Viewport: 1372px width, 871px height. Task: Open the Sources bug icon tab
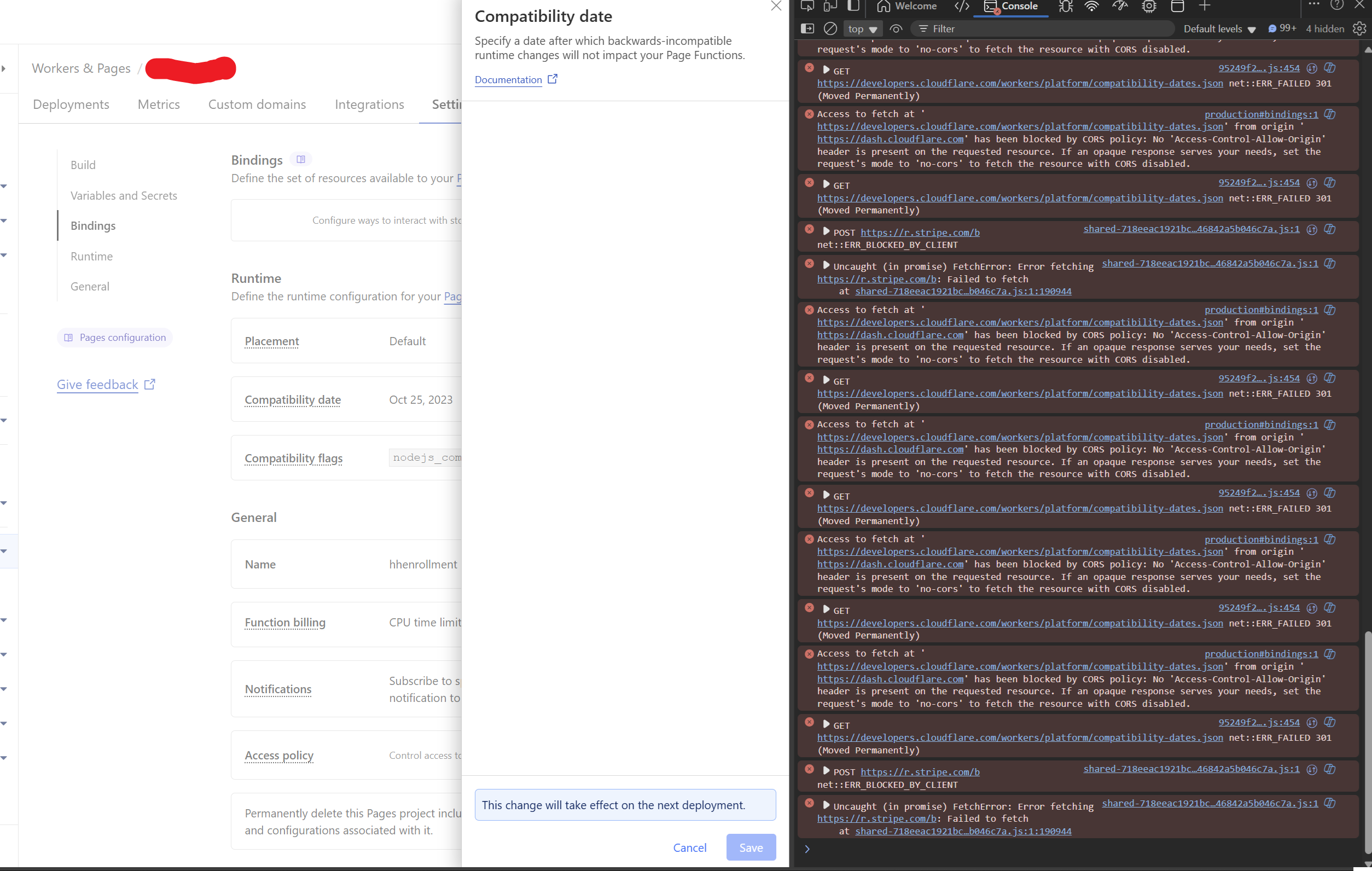pos(1065,6)
